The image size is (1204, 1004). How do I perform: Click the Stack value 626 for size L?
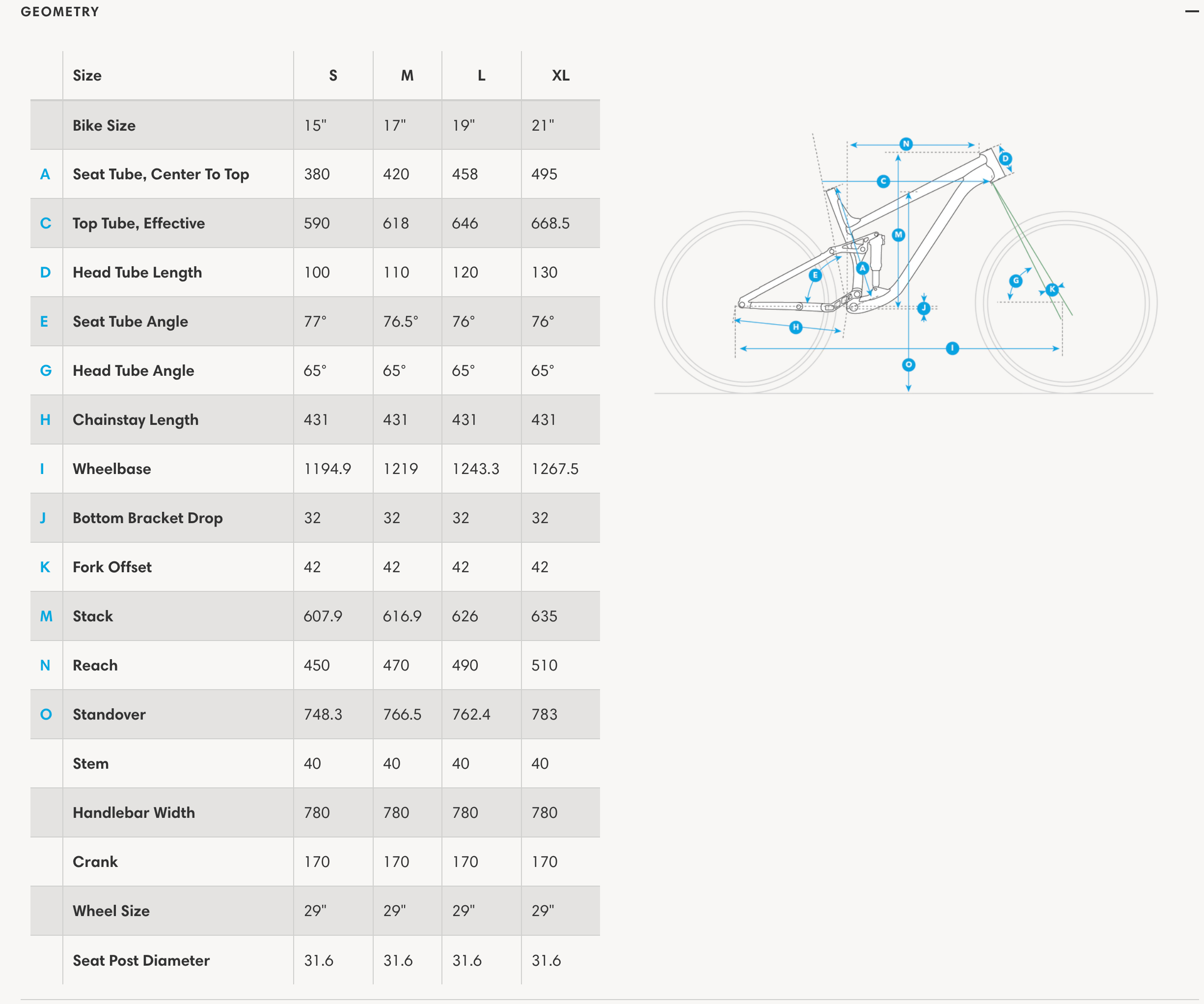pos(465,616)
